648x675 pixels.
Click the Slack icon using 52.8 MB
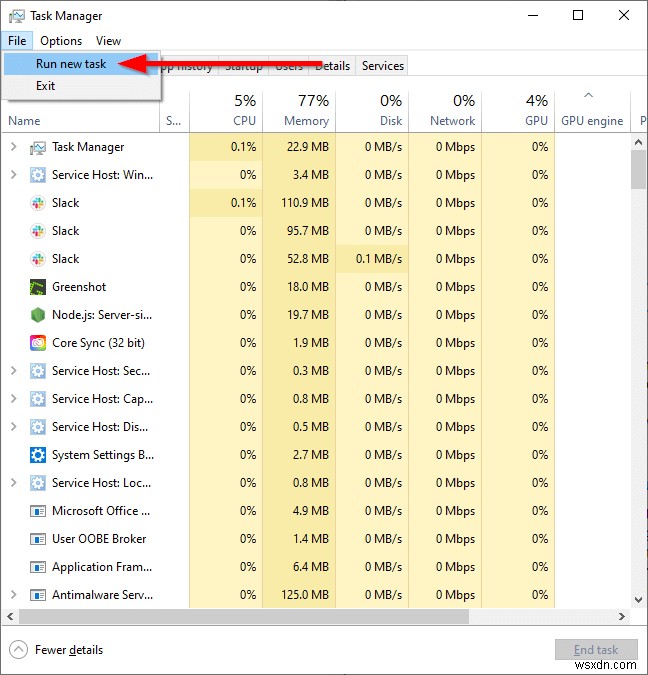coord(38,259)
